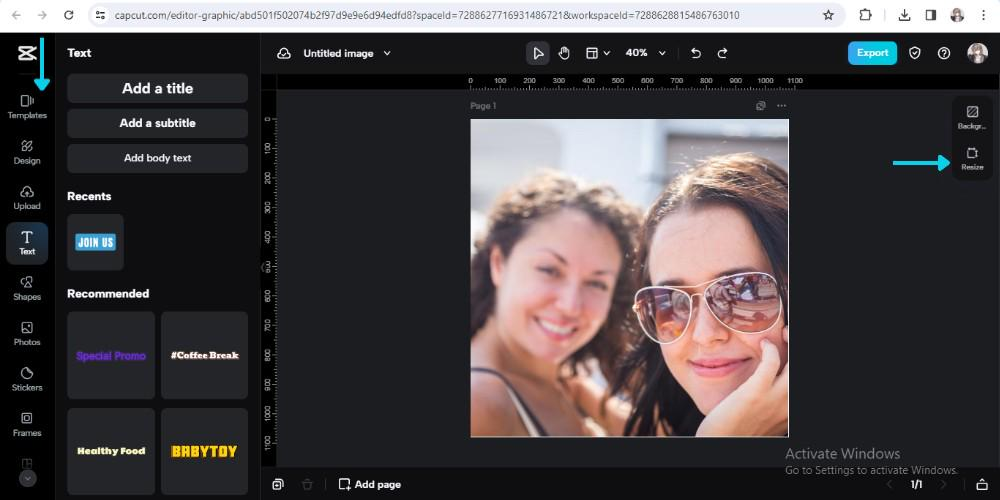Reload the page in browser
The height and width of the screenshot is (500, 1000).
click(68, 15)
